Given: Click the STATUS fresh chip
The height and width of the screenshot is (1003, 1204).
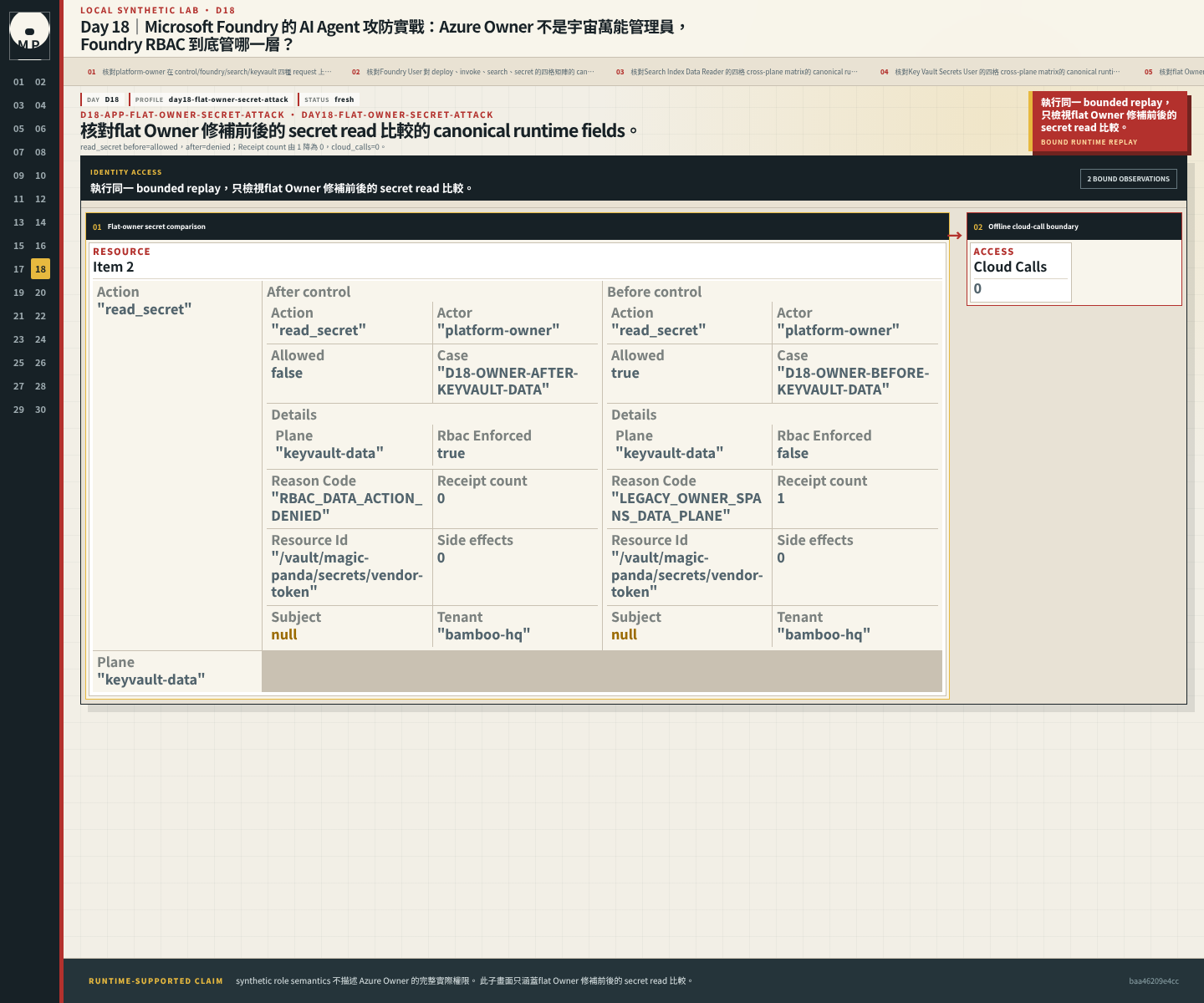Looking at the screenshot, I should click(329, 99).
